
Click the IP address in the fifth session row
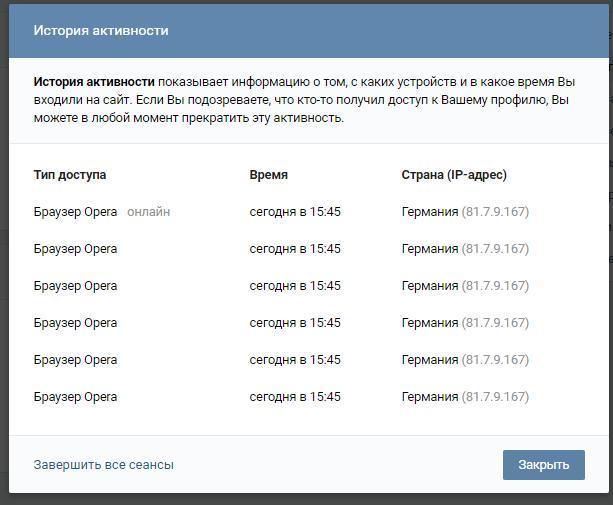coord(495,360)
